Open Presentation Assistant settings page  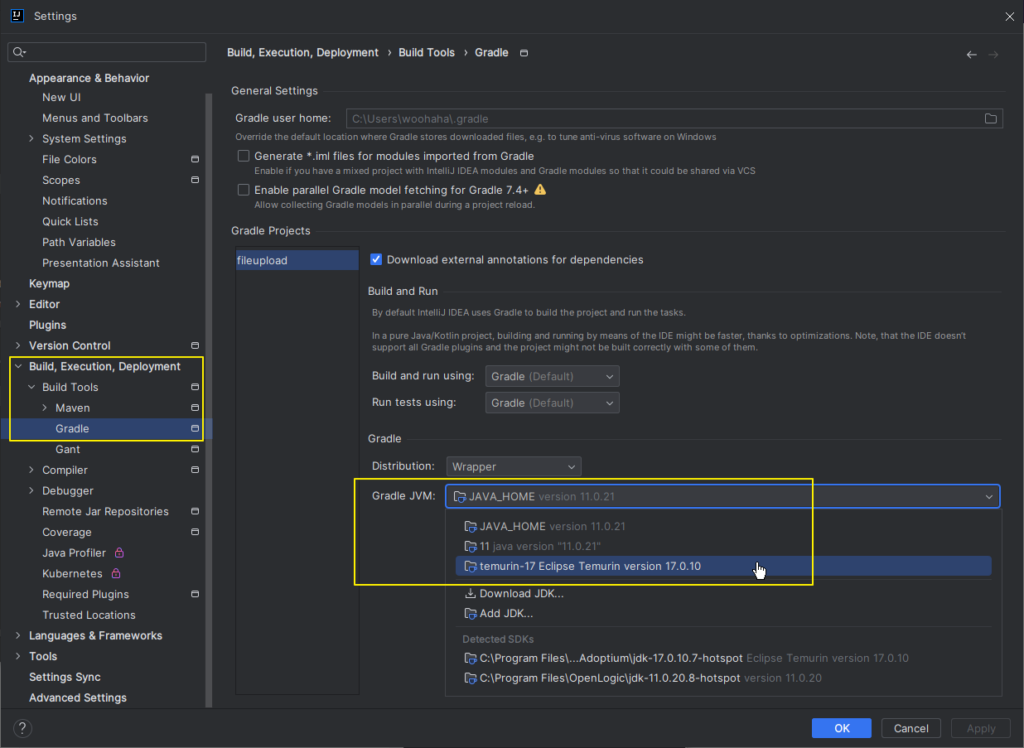coord(101,263)
